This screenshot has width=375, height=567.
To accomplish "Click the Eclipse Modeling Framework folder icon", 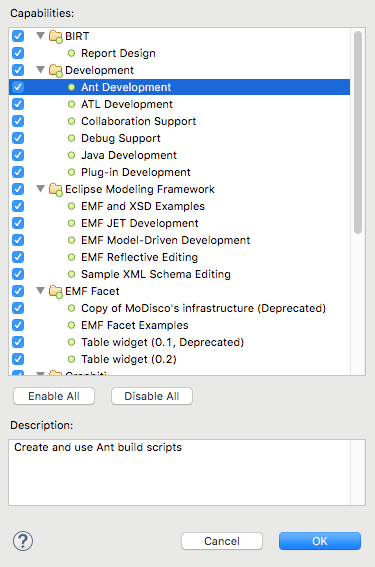I will (56, 189).
